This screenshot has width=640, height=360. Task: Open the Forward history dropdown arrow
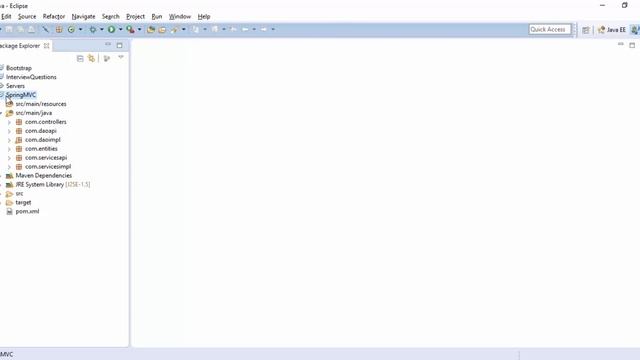coord(273,29)
